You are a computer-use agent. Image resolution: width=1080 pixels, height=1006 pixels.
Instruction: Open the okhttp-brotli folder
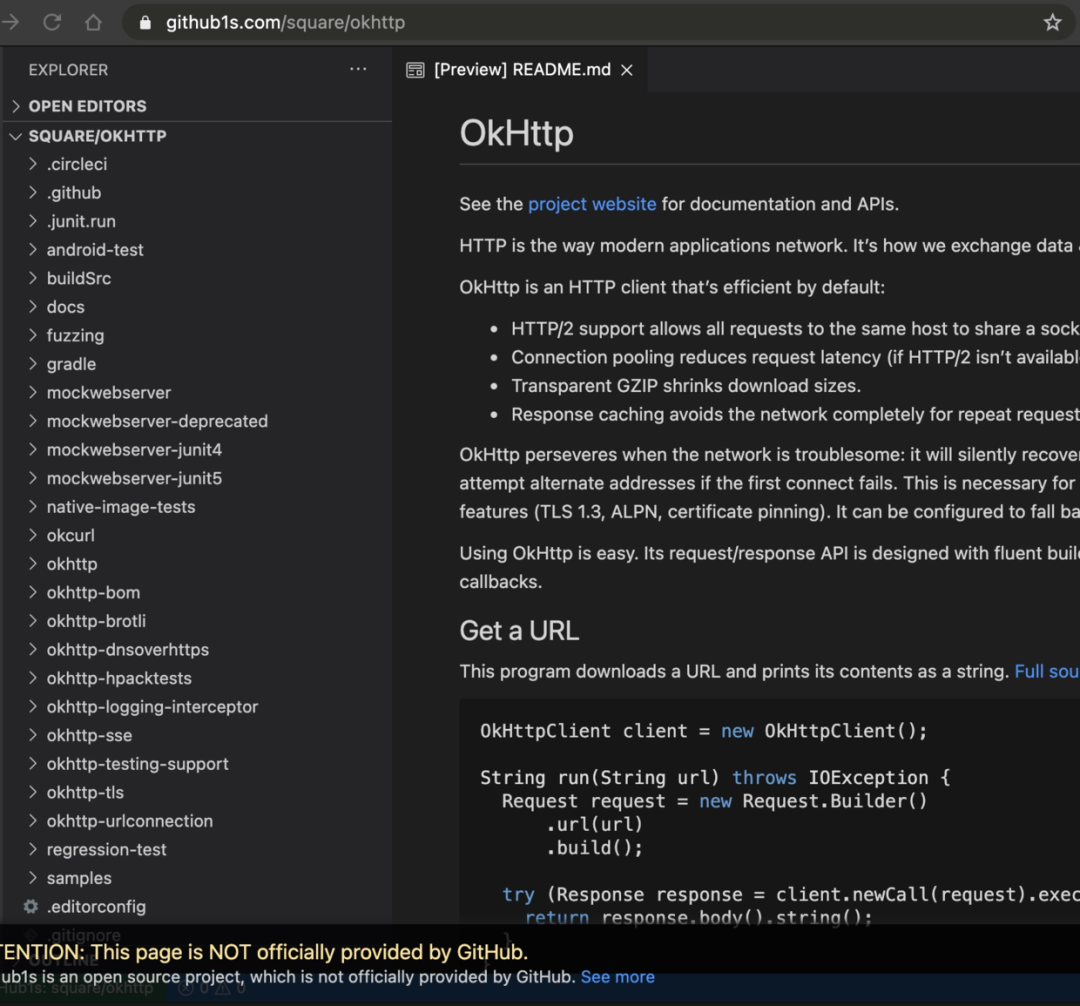point(196,622)
